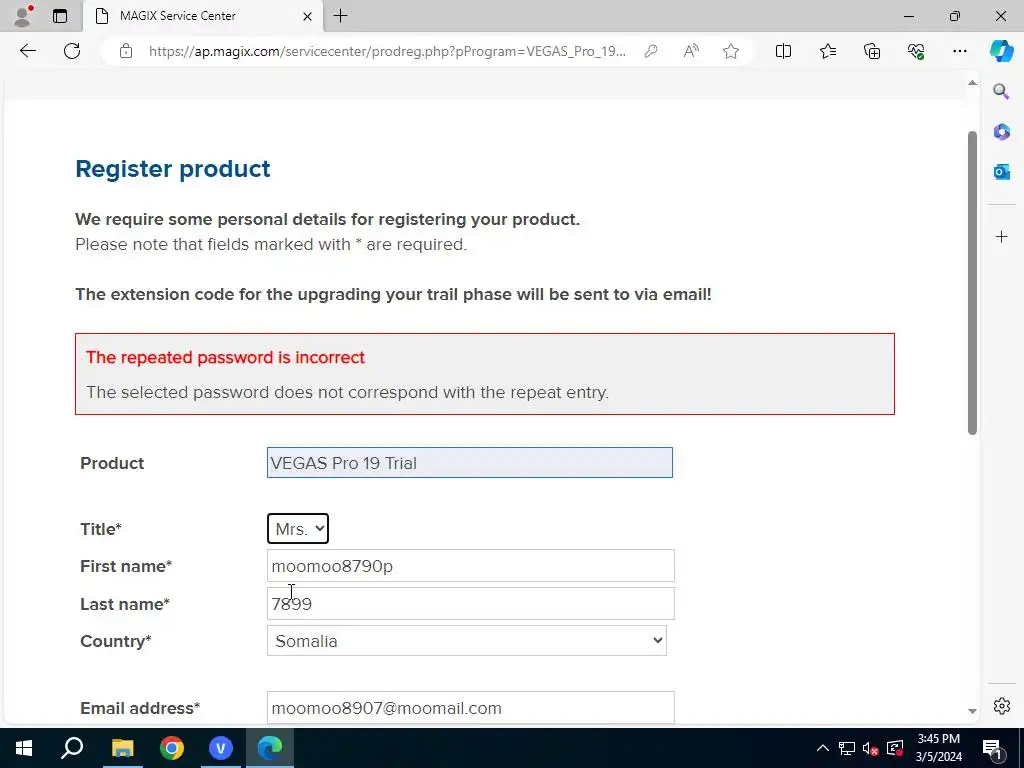This screenshot has height=768, width=1024.
Task: Open the tab actions menu icon
Action: coord(59,16)
